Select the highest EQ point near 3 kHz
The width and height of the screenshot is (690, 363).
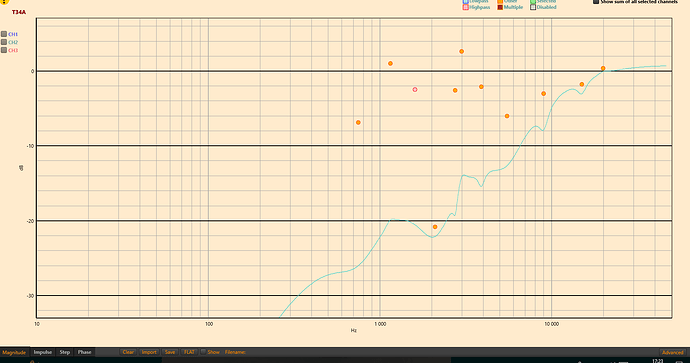tap(462, 51)
